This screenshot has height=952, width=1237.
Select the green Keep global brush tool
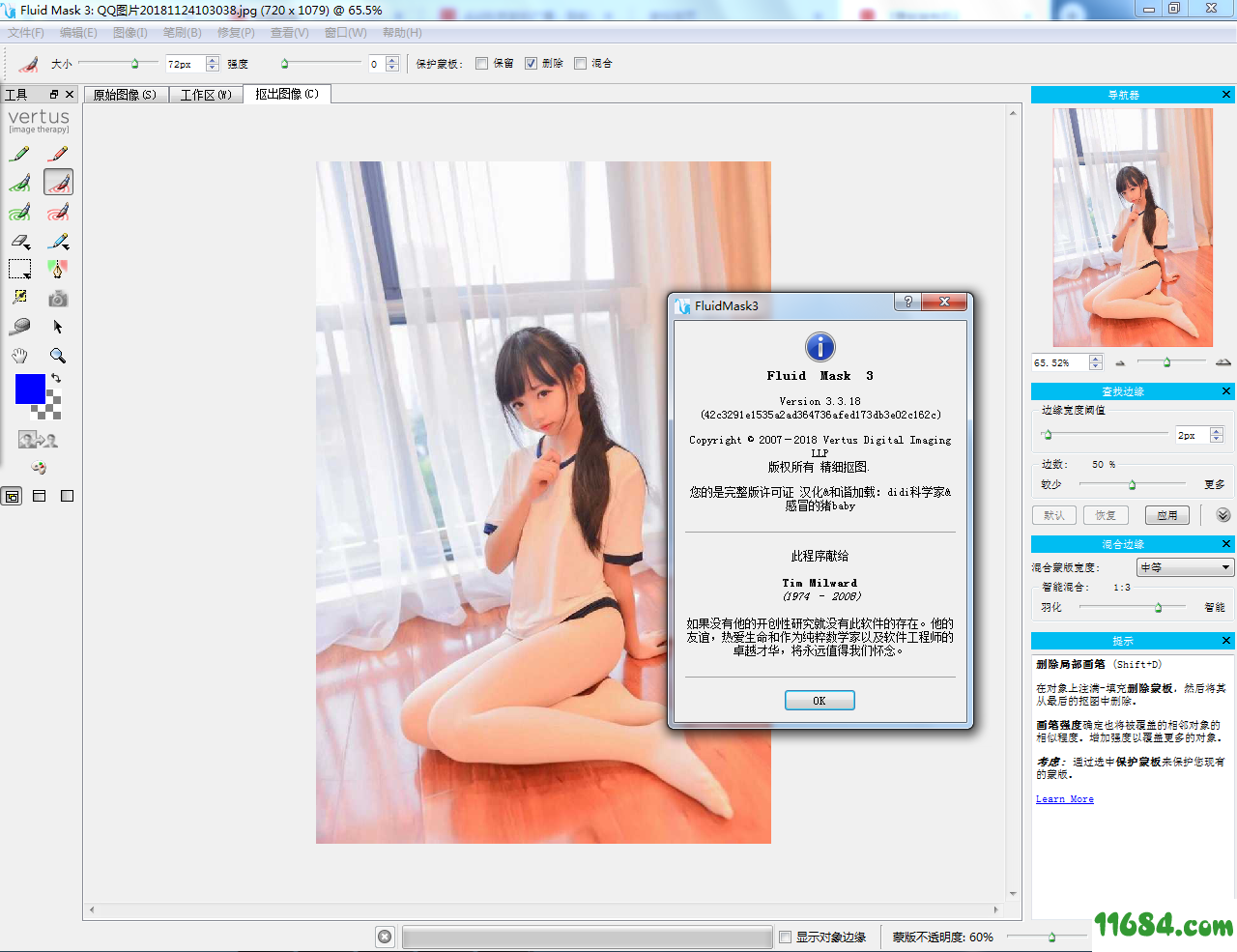click(x=20, y=212)
